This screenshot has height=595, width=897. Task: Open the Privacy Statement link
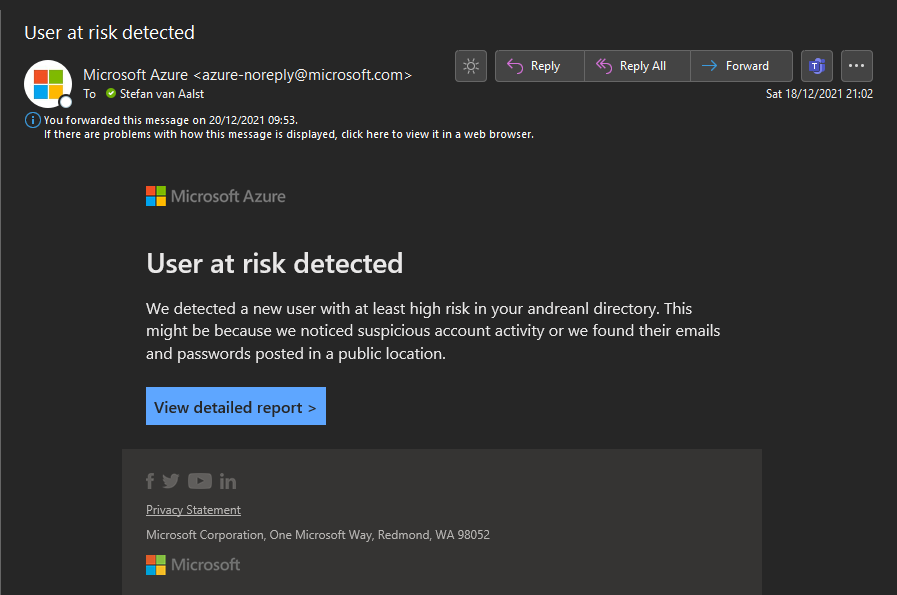click(193, 510)
